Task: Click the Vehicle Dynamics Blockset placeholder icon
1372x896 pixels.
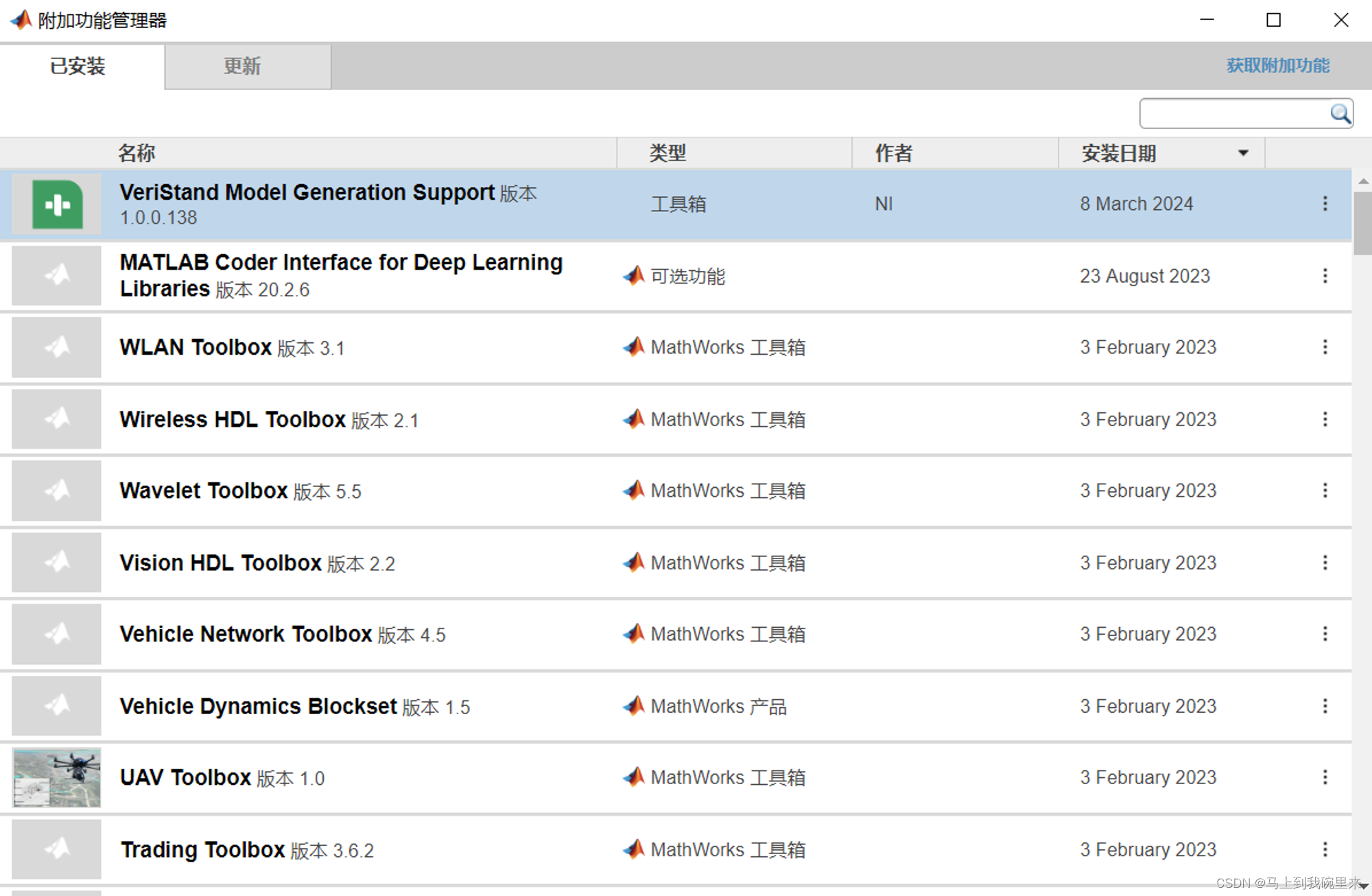Action: click(x=57, y=706)
